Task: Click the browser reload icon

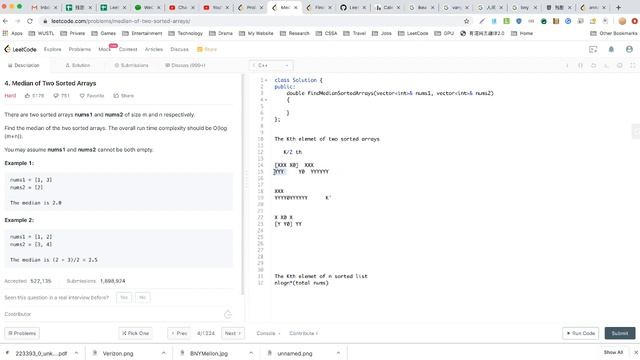Action: pyautogui.click(x=30, y=21)
